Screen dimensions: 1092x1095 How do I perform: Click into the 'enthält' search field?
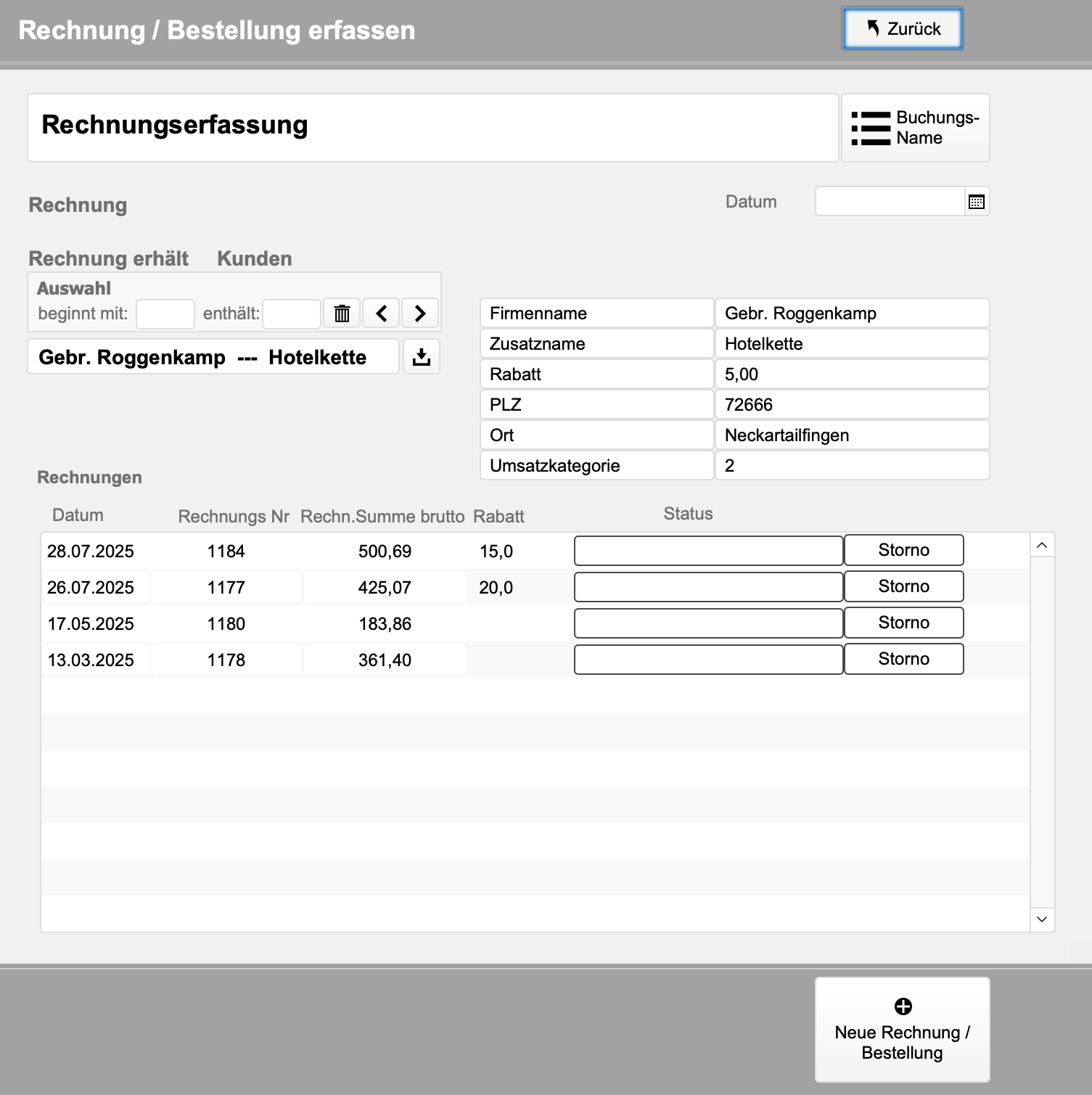(x=291, y=314)
